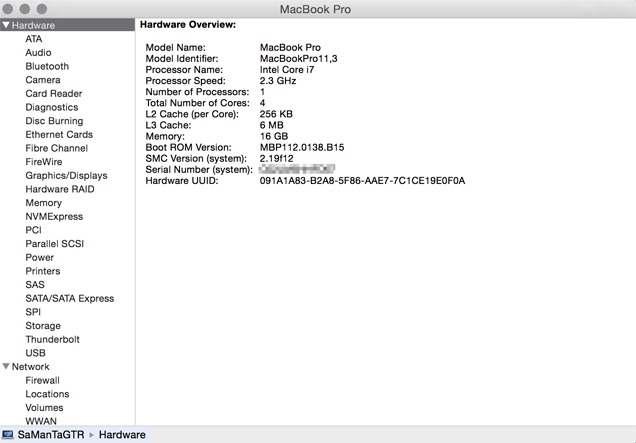
Task: Collapse the Hardware disclosure triangle
Action: [6, 25]
